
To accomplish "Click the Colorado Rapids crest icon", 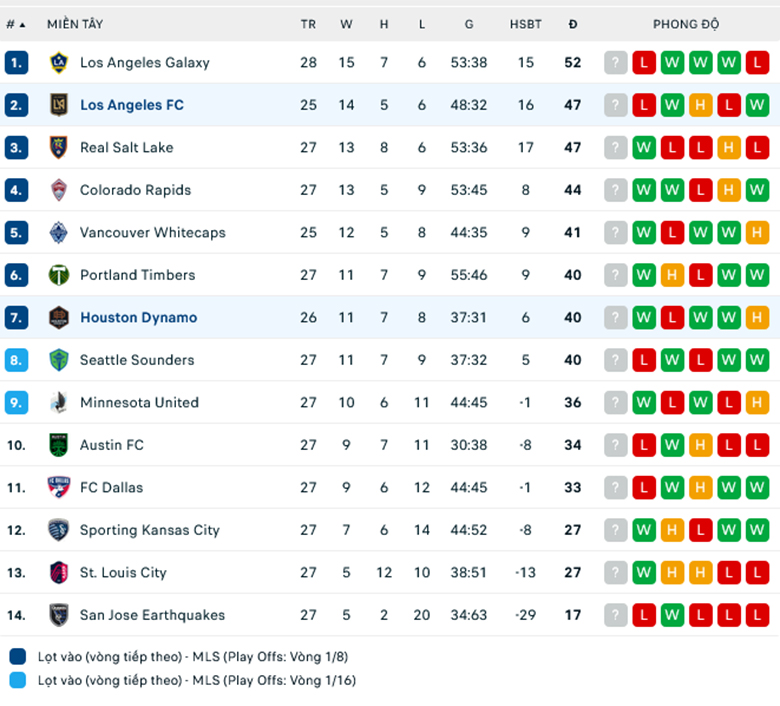I will coord(59,190).
